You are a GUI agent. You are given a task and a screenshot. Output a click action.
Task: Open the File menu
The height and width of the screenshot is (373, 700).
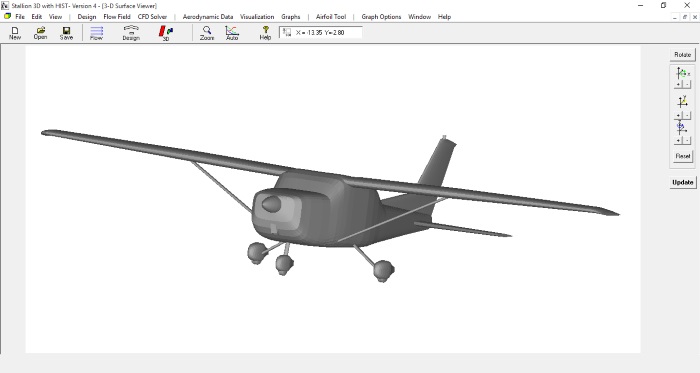20,17
